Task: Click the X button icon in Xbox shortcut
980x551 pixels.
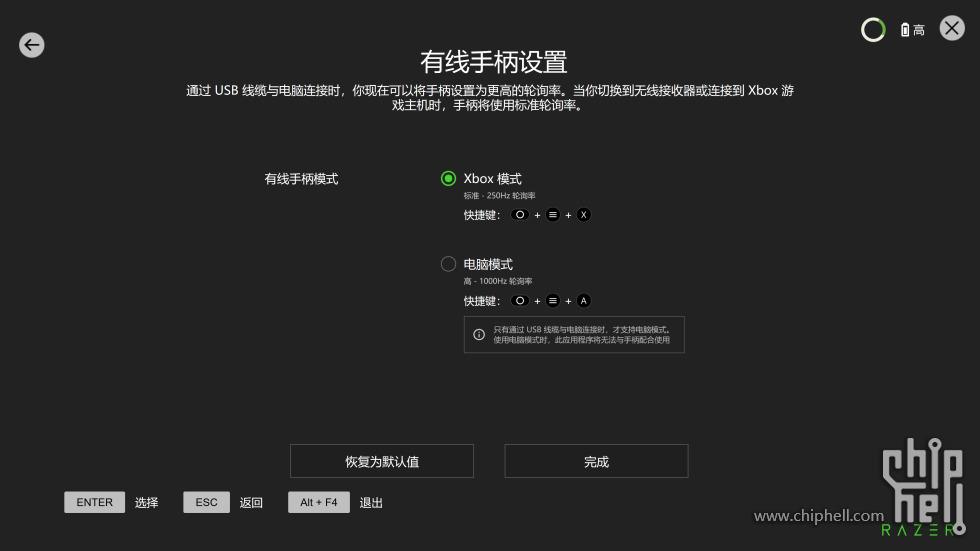Action: click(584, 215)
